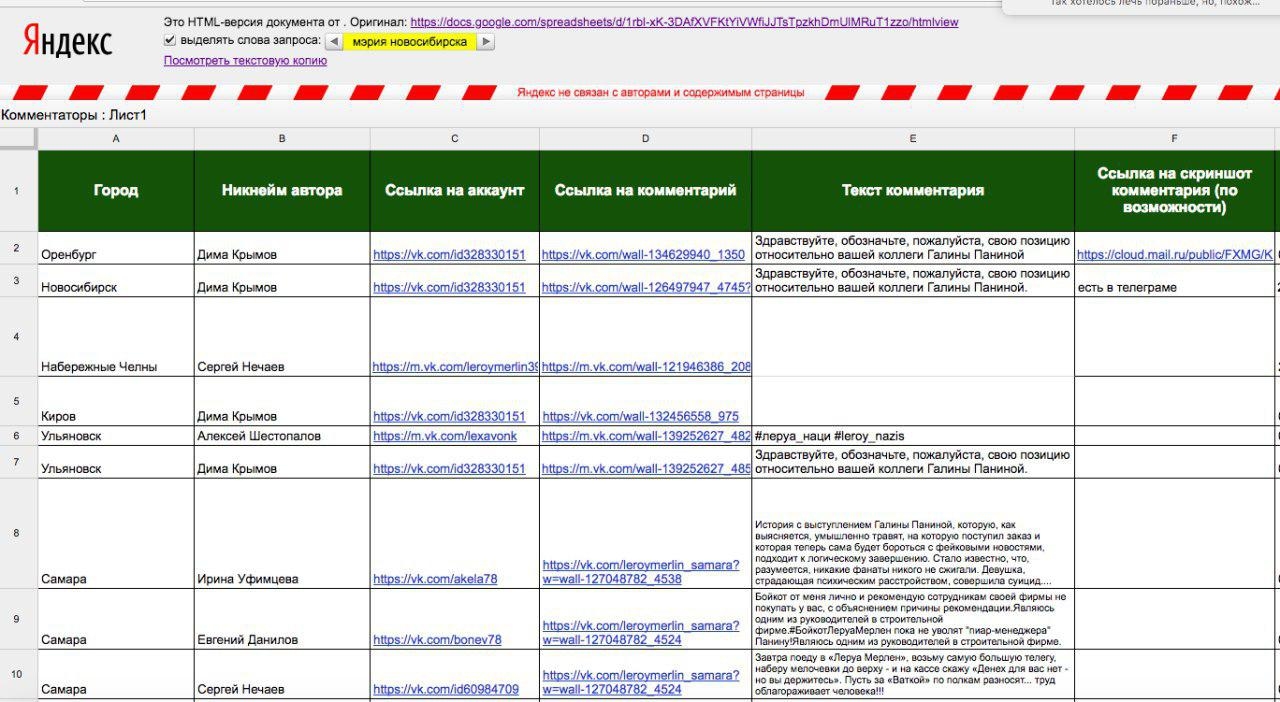Screen dimensions: 1280x702
Task: Select row 1 header number
Action: click(18, 191)
